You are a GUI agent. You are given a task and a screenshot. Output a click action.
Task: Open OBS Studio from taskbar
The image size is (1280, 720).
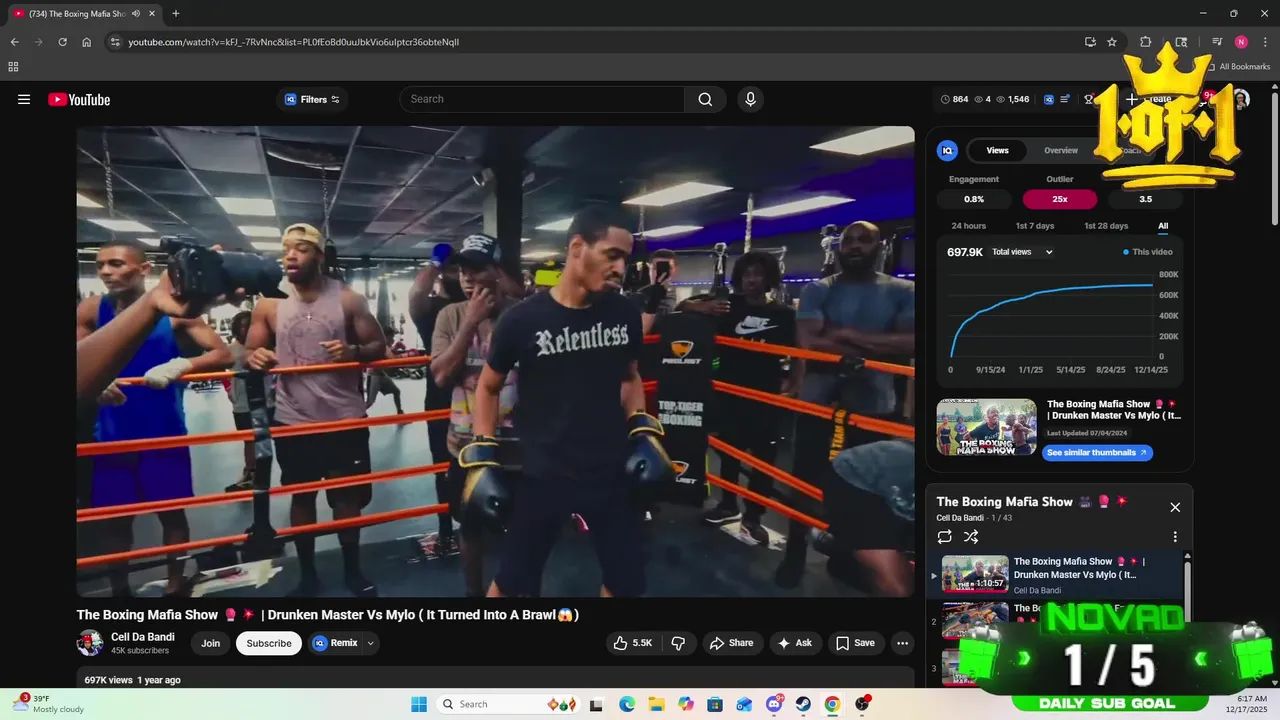point(862,704)
